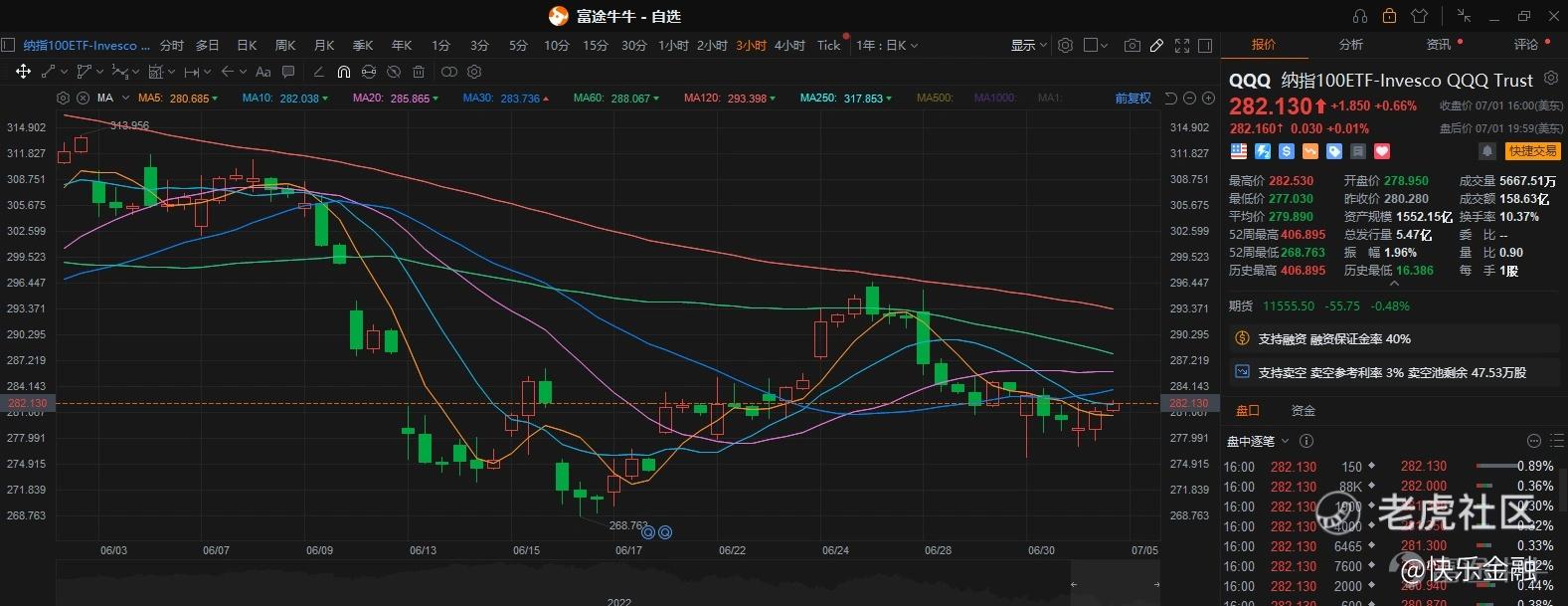The height and width of the screenshot is (606, 1568).
Task: Click the compact mode shrink icon
Action: pyautogui.click(x=1464, y=16)
